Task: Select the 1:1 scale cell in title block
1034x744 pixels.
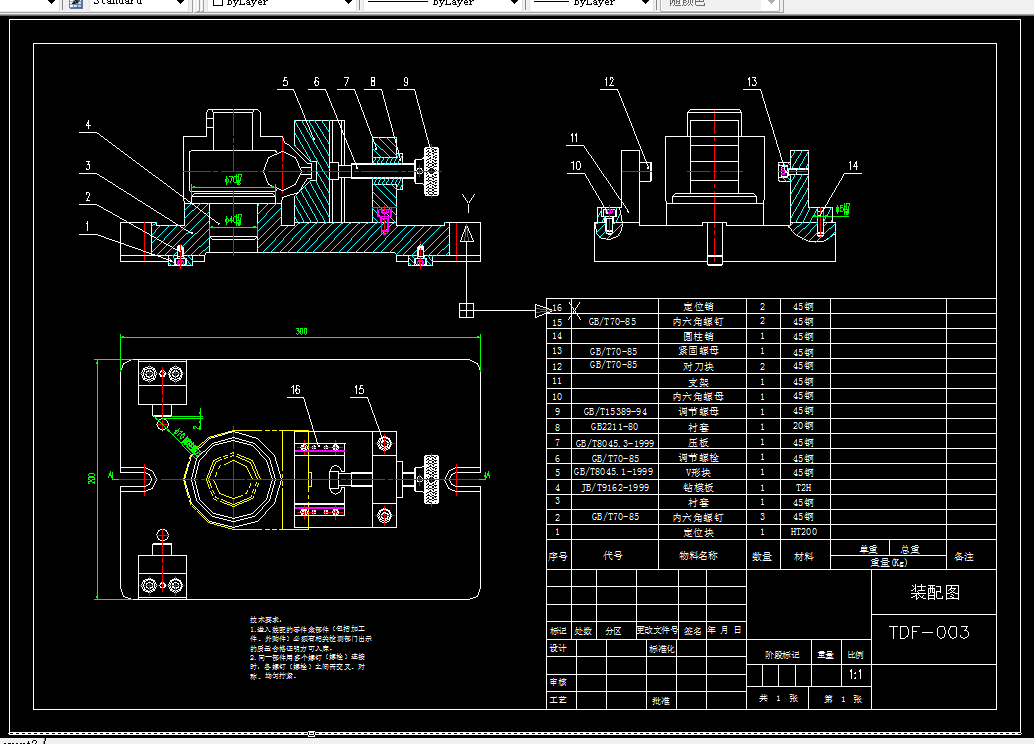Action: 855,676
